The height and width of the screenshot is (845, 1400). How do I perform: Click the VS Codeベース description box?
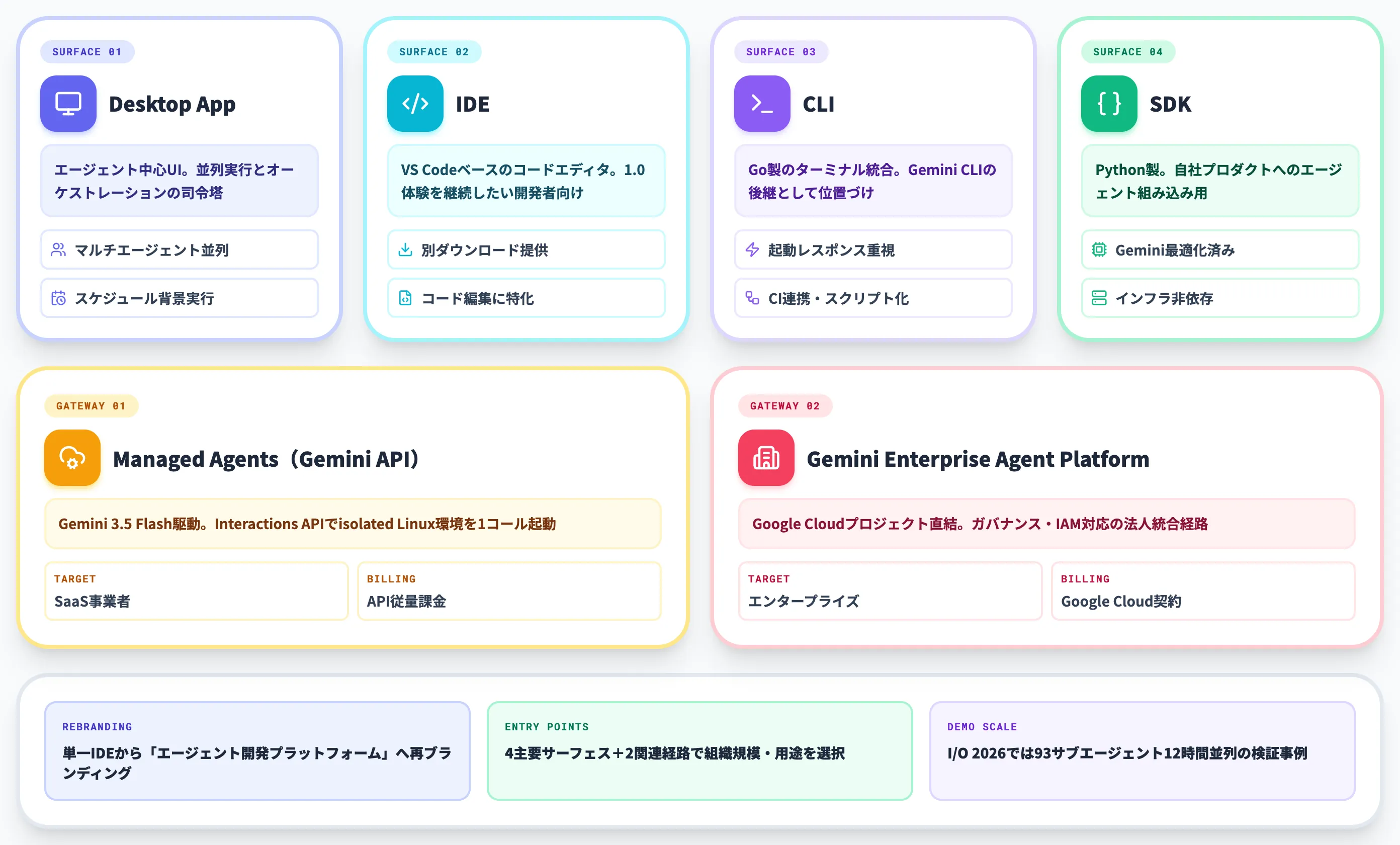(526, 181)
